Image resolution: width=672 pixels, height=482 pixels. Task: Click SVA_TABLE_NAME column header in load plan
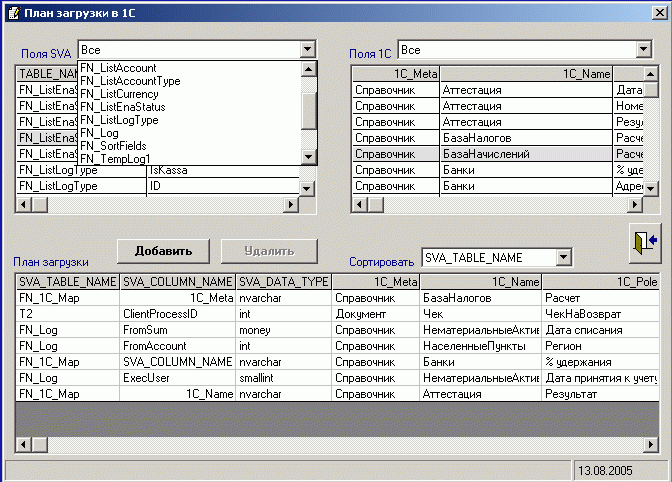[68, 281]
